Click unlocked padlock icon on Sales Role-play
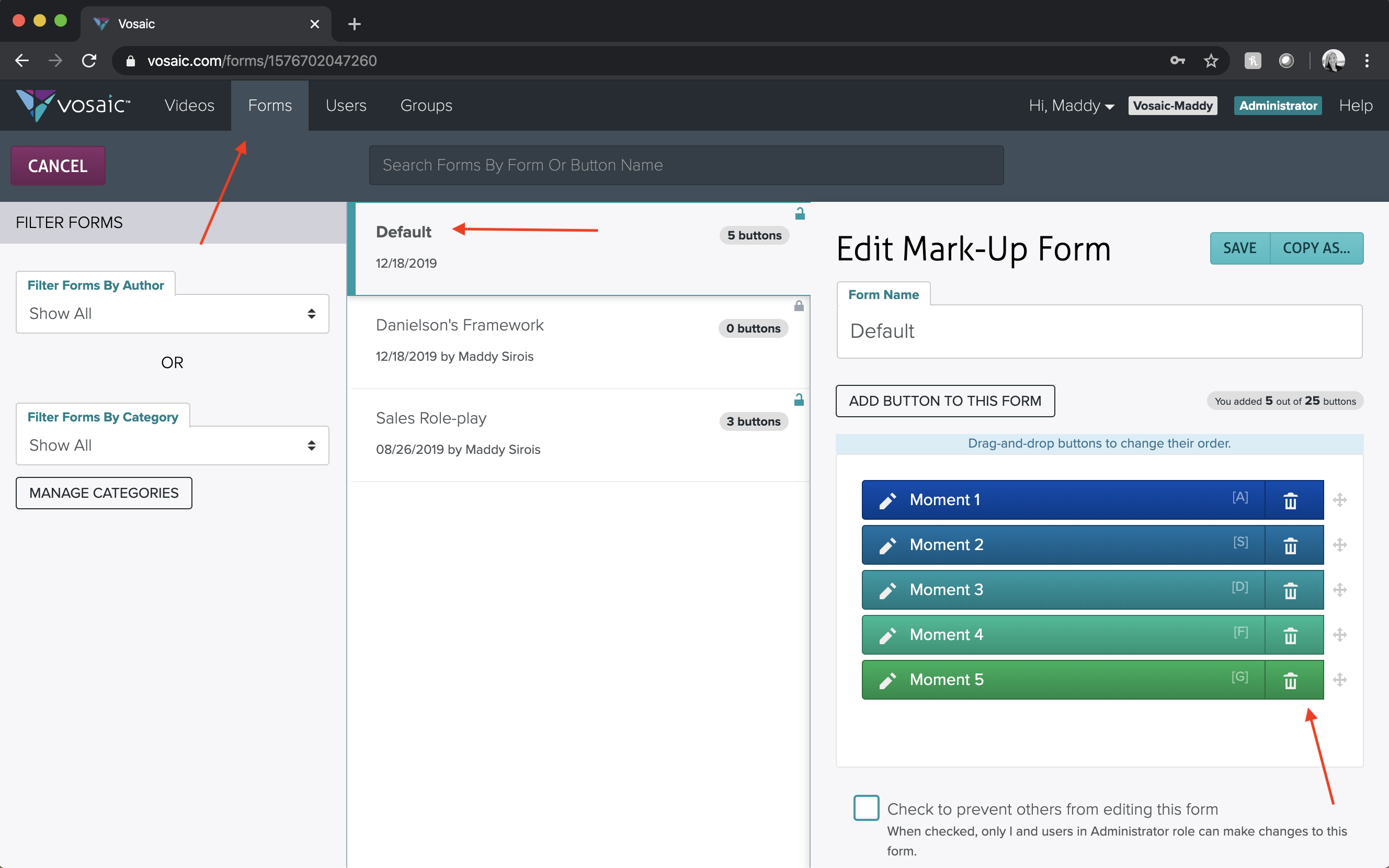 [x=799, y=399]
